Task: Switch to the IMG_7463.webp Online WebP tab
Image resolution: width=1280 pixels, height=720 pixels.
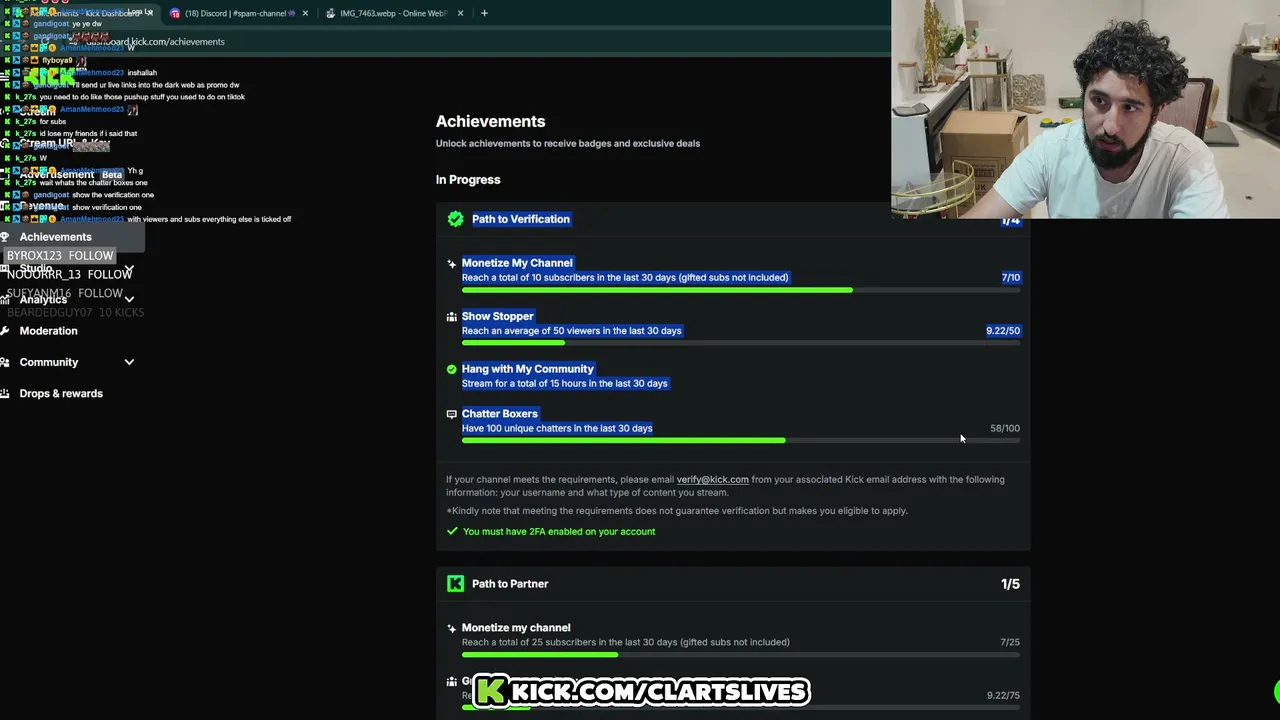Action: (394, 13)
